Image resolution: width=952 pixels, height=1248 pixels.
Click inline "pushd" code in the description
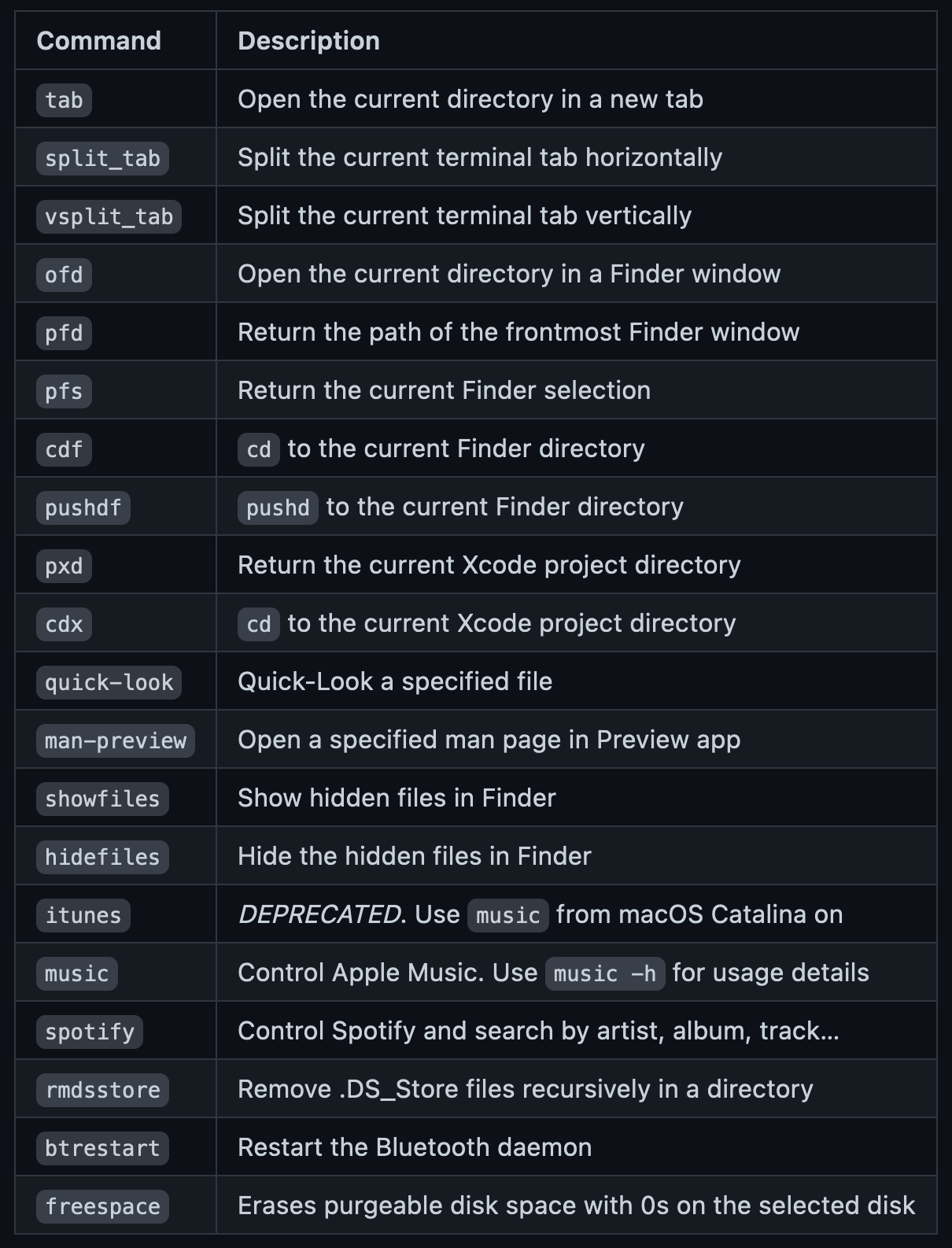[x=278, y=508]
